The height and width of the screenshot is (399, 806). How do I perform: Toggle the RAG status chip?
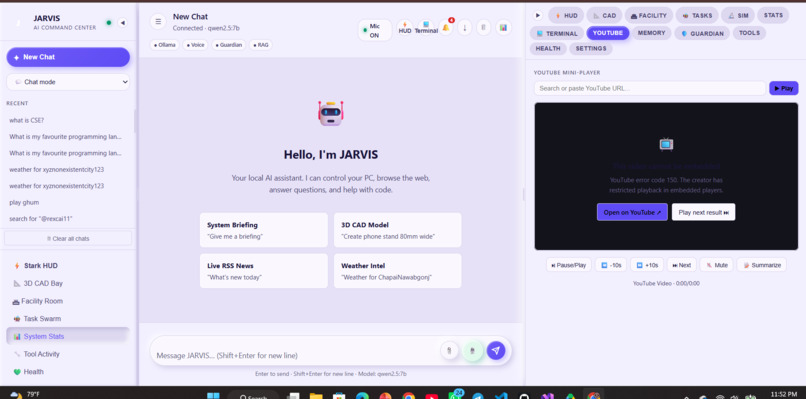tap(261, 45)
